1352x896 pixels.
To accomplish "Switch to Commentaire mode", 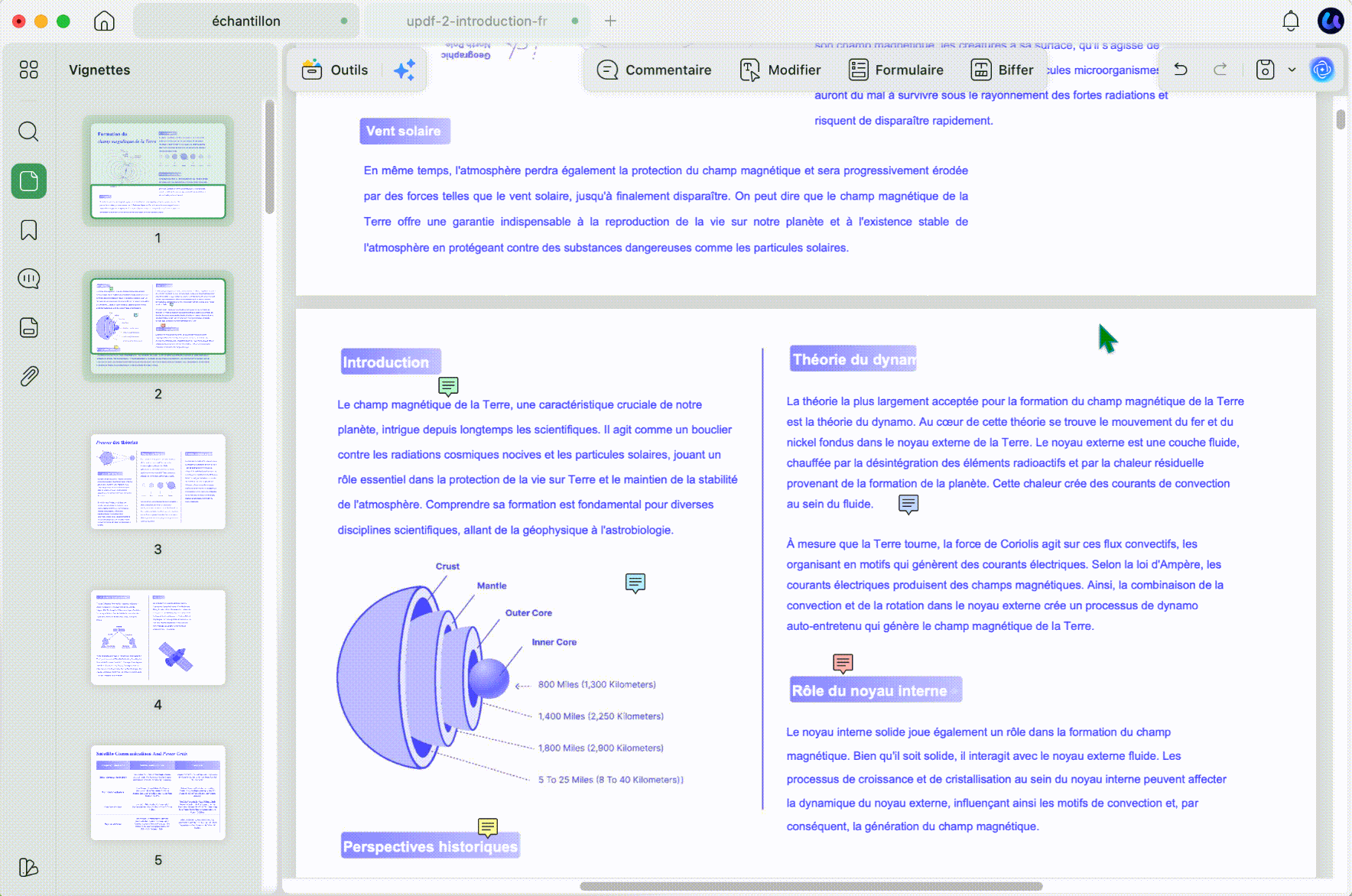I will tap(654, 70).
